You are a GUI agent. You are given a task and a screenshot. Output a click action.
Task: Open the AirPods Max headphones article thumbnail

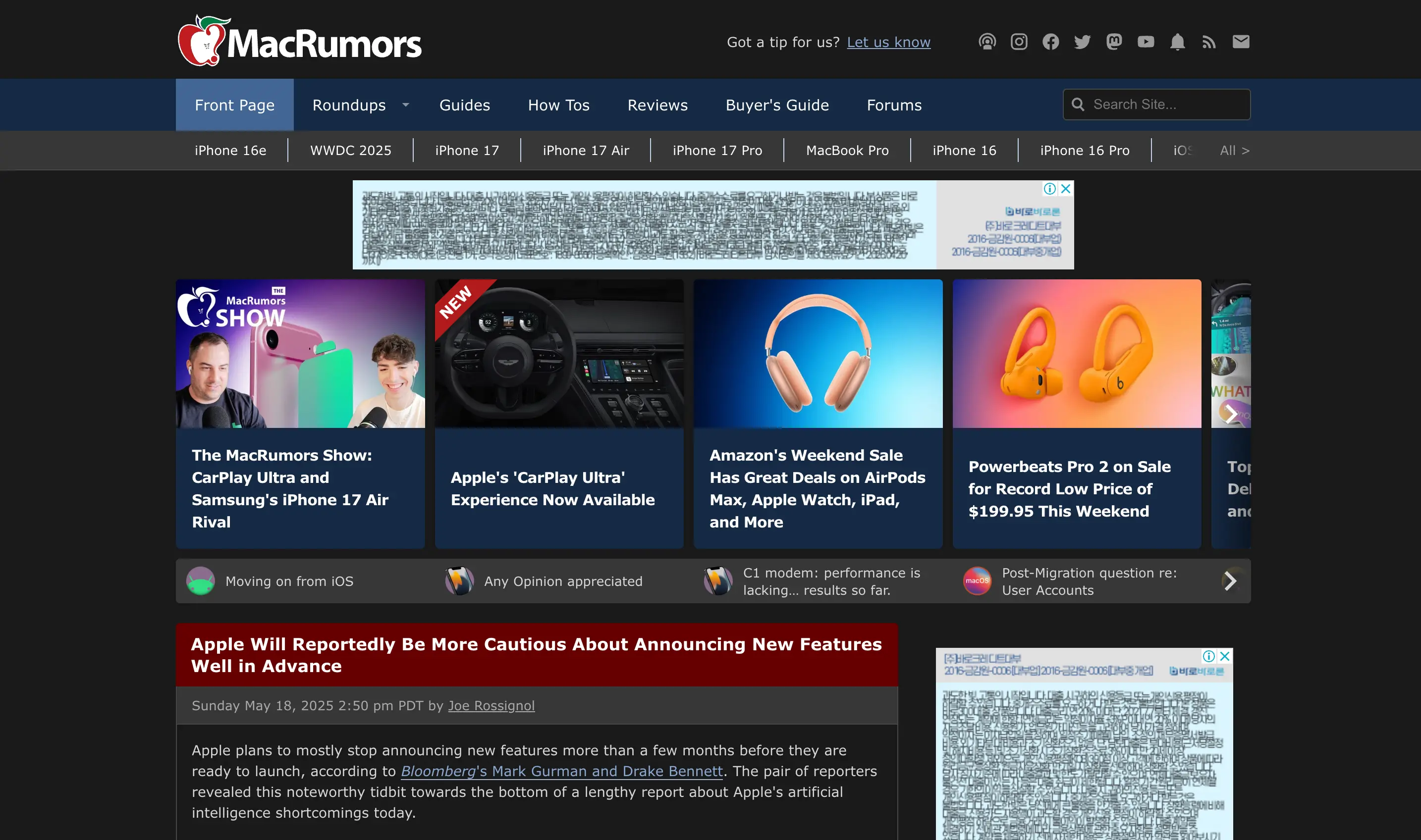(818, 354)
